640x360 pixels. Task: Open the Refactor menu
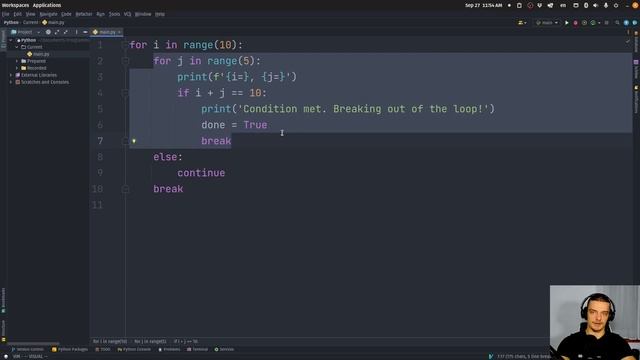tap(84, 14)
